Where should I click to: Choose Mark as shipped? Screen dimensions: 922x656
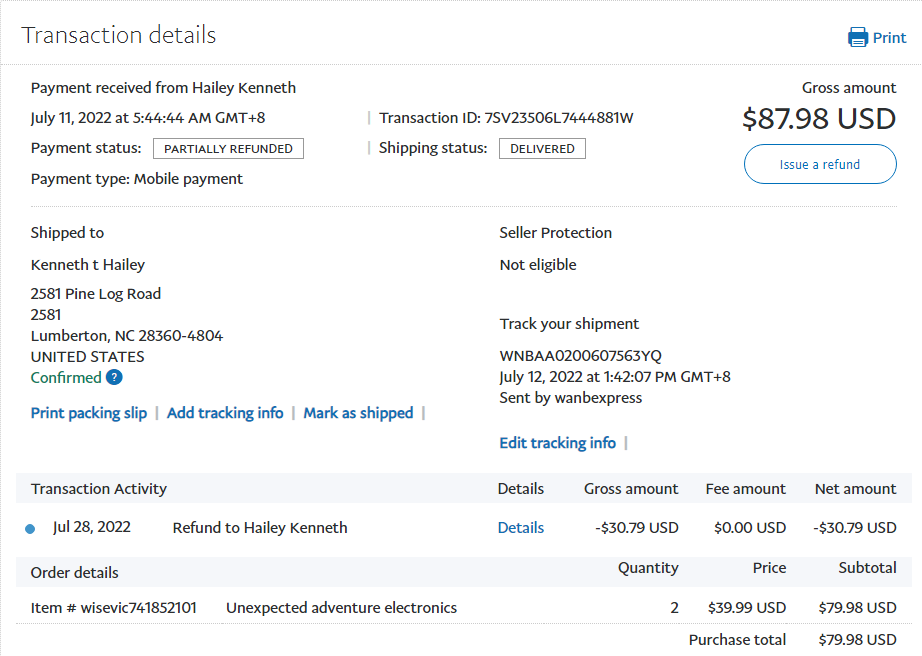tap(358, 413)
